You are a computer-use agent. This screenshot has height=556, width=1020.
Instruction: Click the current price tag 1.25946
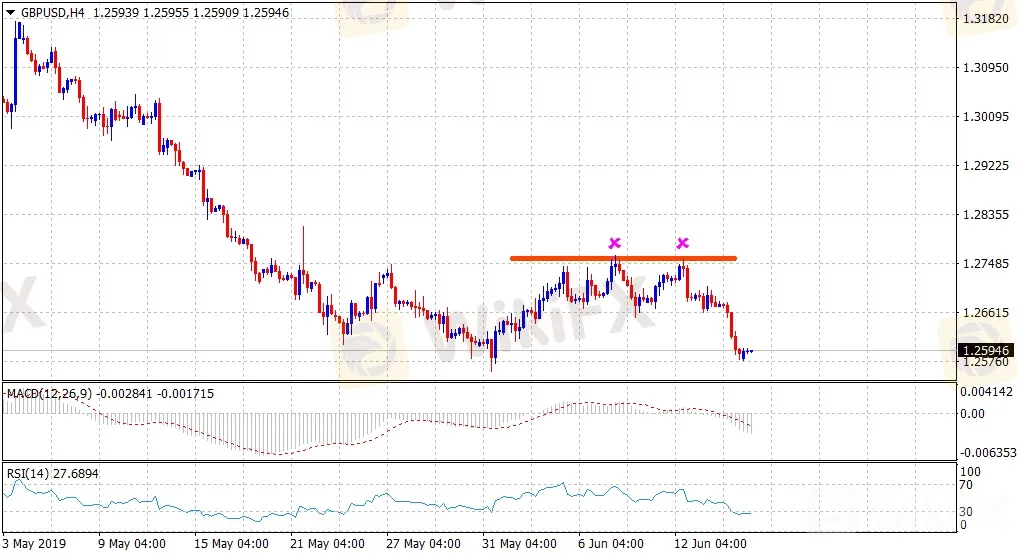(985, 350)
